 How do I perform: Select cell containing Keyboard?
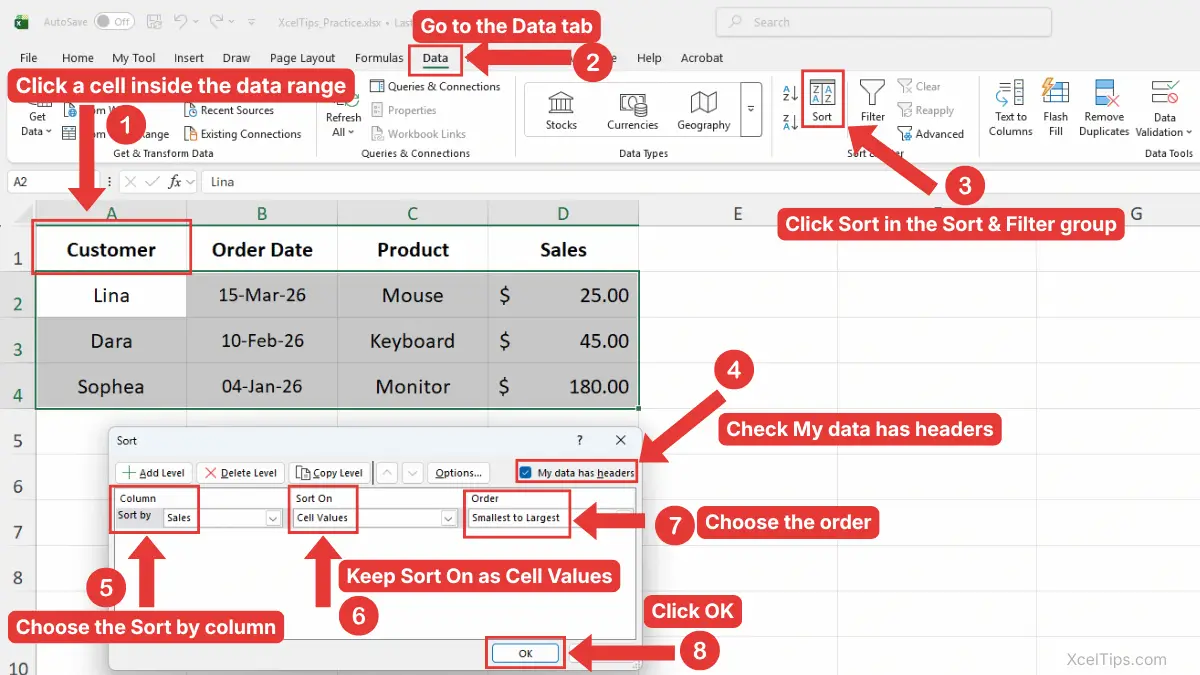coord(413,341)
